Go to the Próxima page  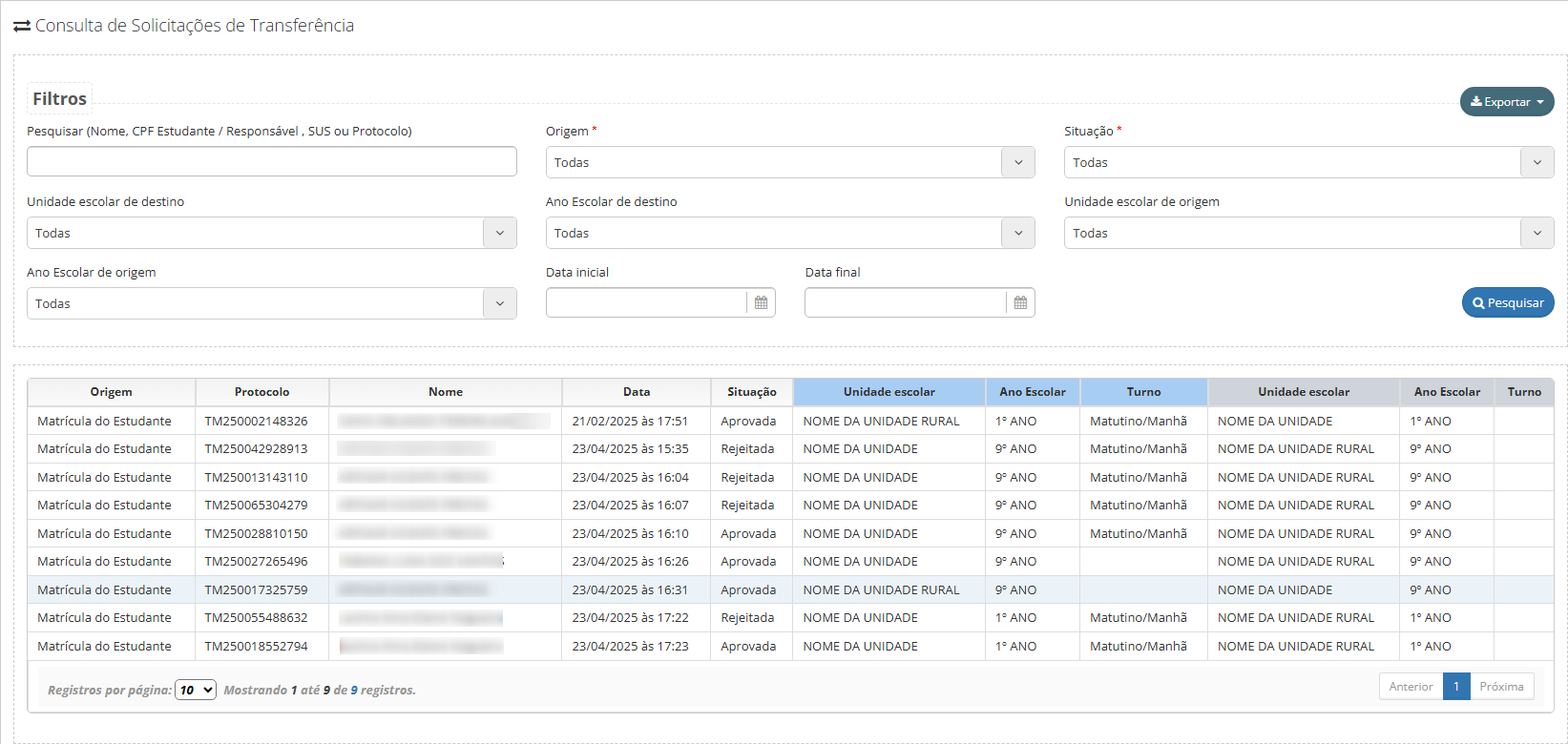[x=1501, y=686]
